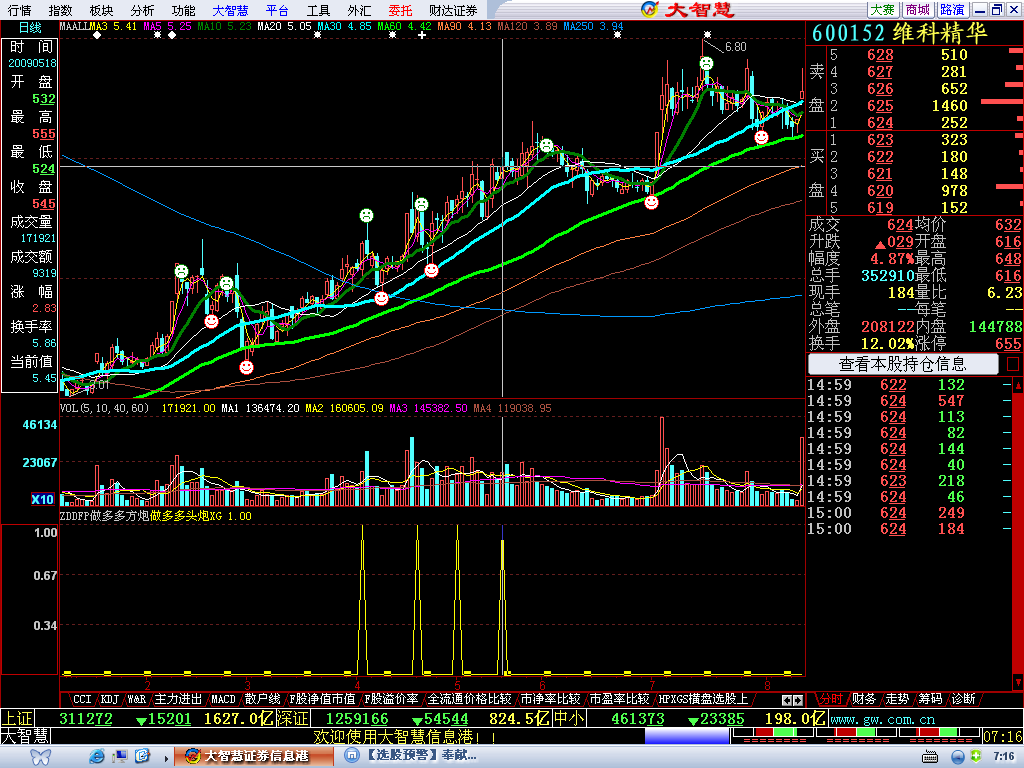Viewport: 1024px width, 768px height.
Task: Click tick list scrollbar down arrow
Action: coord(1017,682)
